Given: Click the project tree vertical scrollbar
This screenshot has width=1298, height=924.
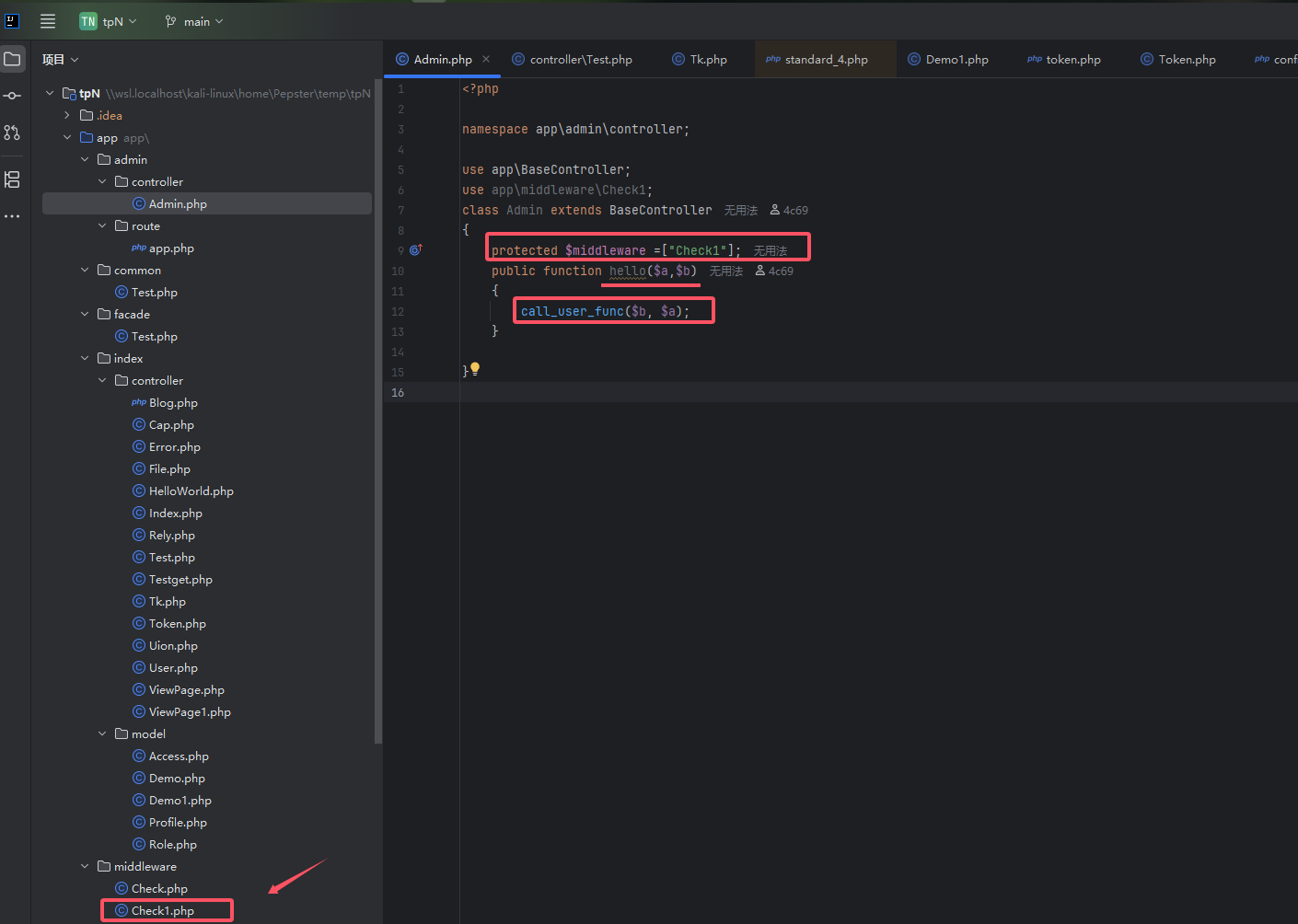Looking at the screenshot, I should pos(377,414).
